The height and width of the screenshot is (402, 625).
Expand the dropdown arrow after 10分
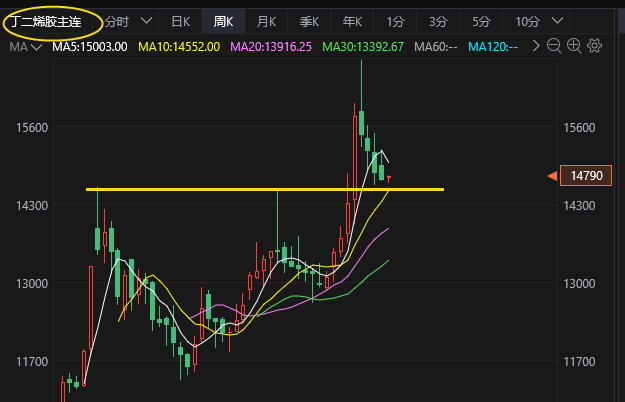click(x=558, y=21)
